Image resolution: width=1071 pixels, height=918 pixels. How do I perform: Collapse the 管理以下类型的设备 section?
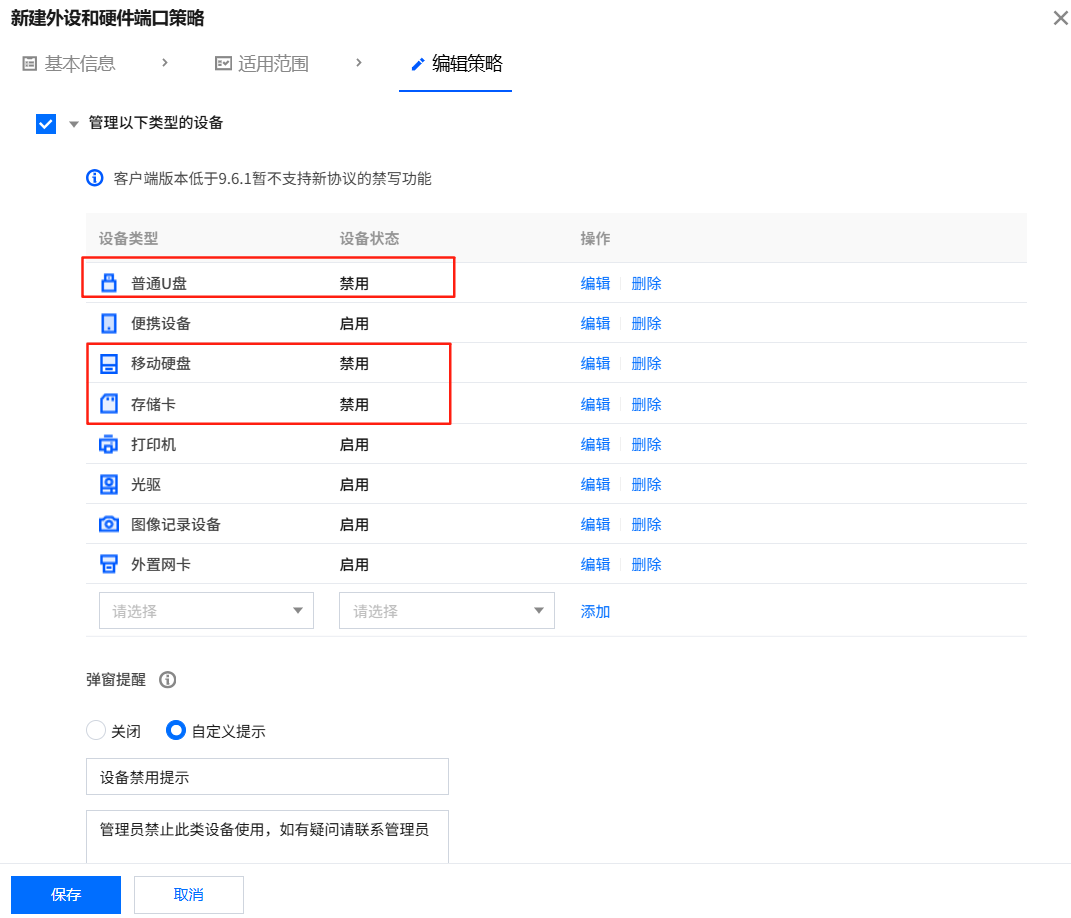click(72, 124)
